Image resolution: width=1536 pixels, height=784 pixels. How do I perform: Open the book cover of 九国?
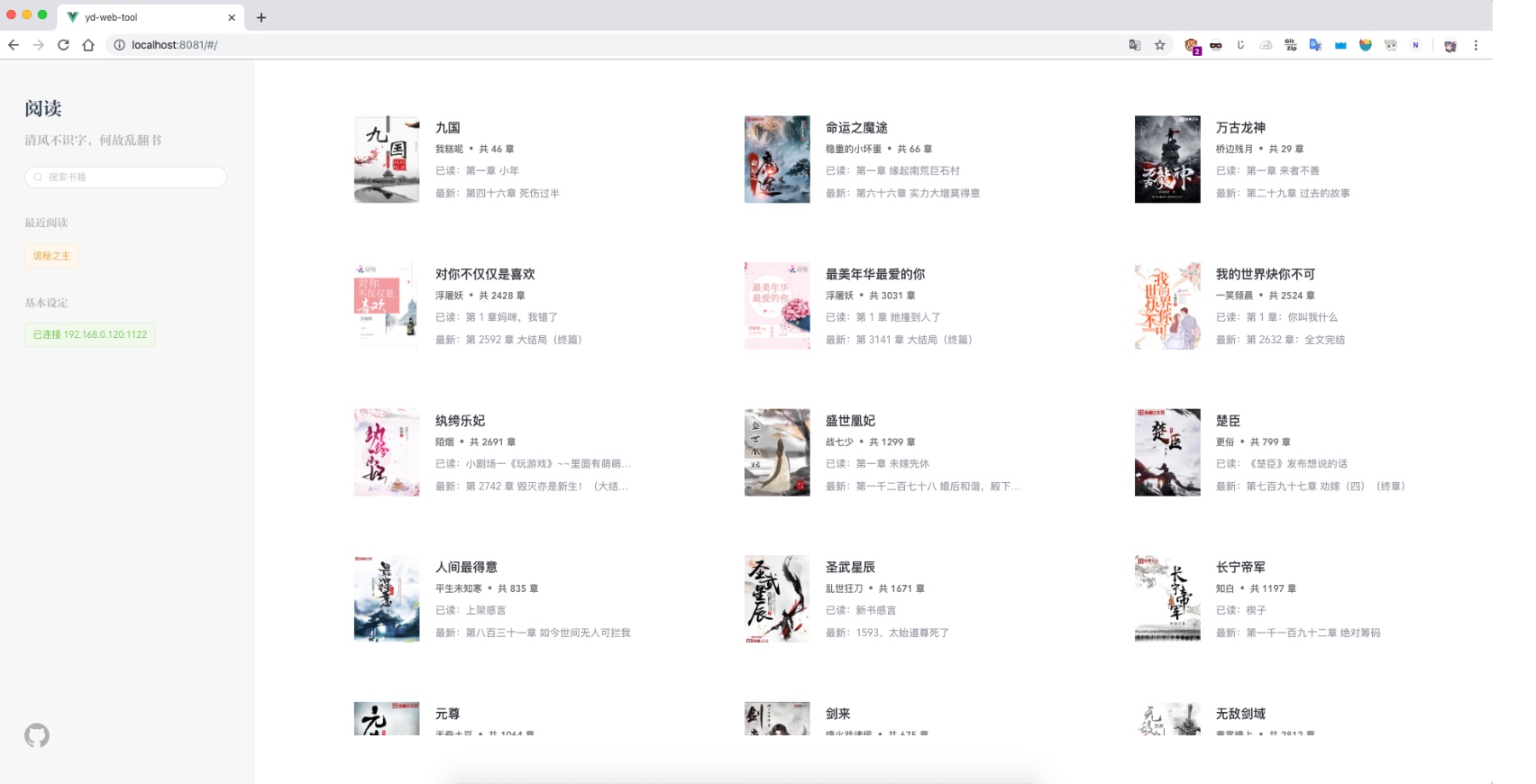pyautogui.click(x=387, y=160)
